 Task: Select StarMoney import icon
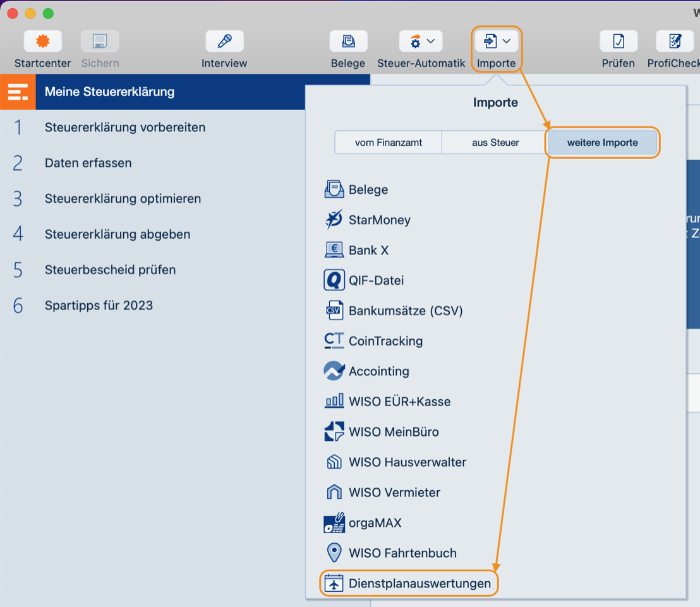(334, 220)
